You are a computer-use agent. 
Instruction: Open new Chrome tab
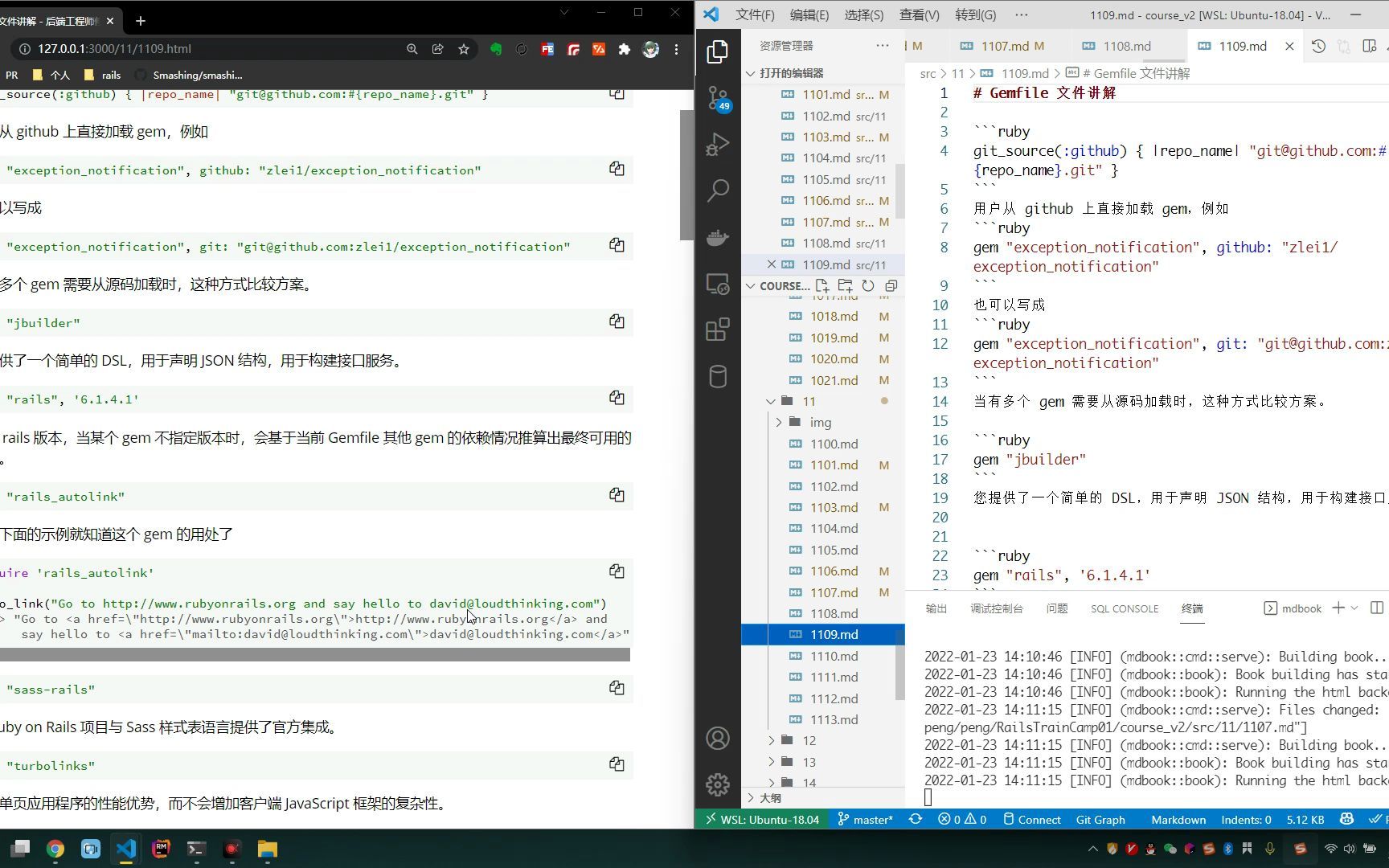click(x=141, y=21)
